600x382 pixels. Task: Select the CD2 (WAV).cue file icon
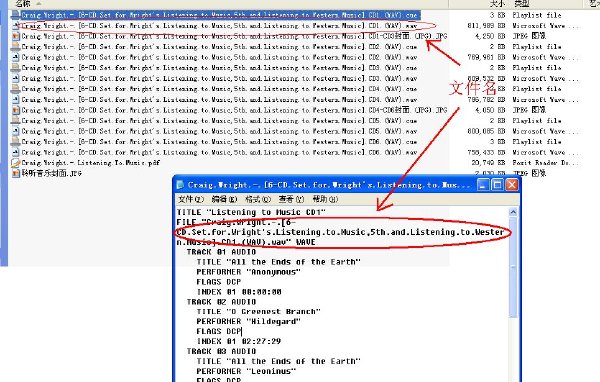point(15,47)
